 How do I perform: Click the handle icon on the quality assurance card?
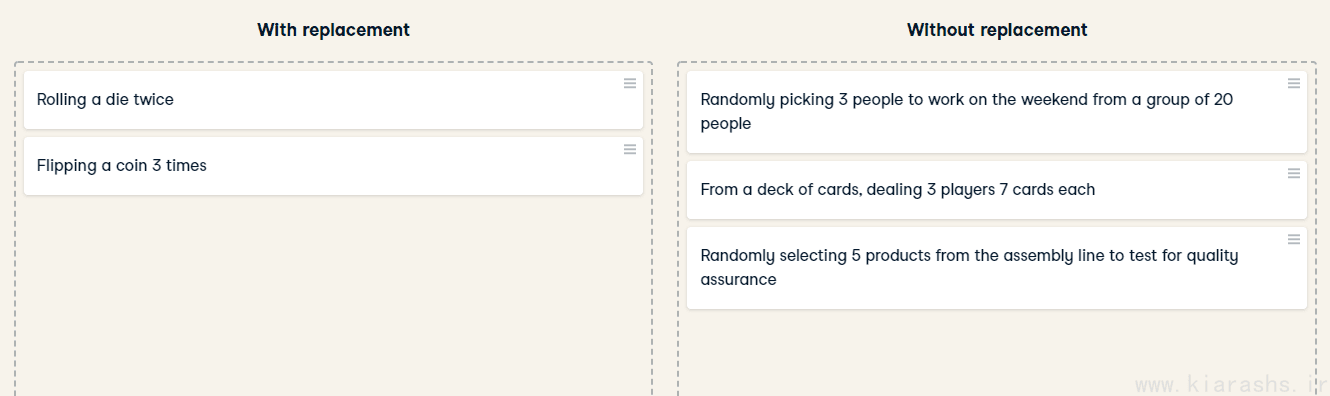pyautogui.click(x=1294, y=240)
